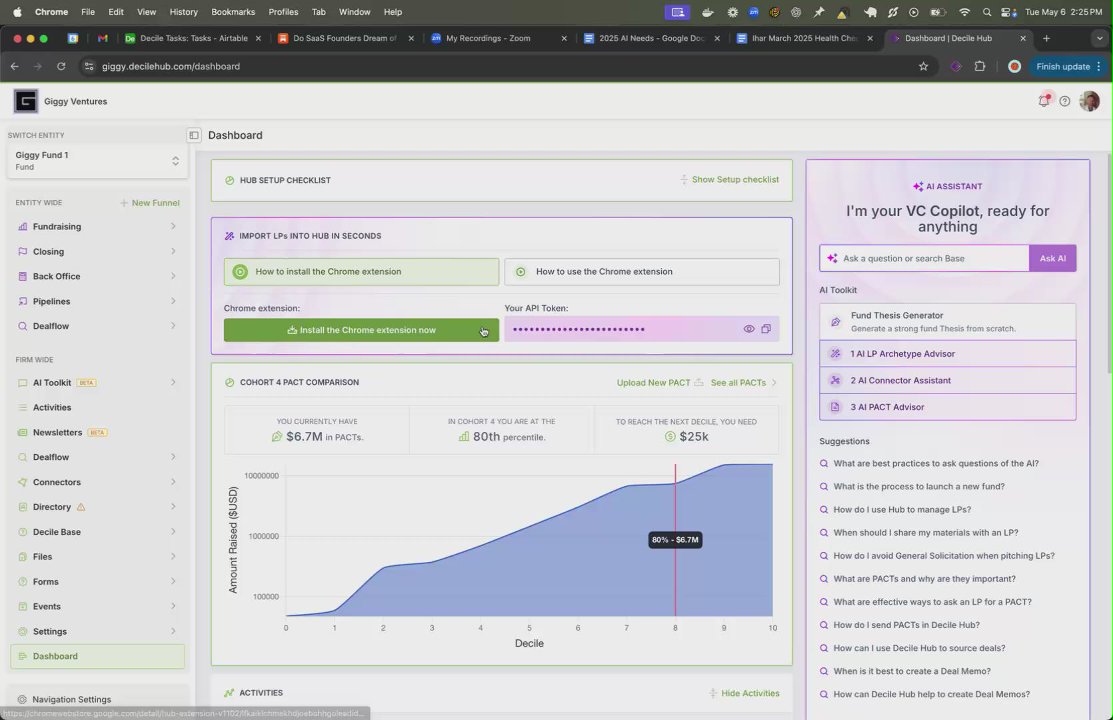Screen dimensions: 1113x720
Task: Open 1 AI LP Archetype Advisor
Action: pos(948,354)
